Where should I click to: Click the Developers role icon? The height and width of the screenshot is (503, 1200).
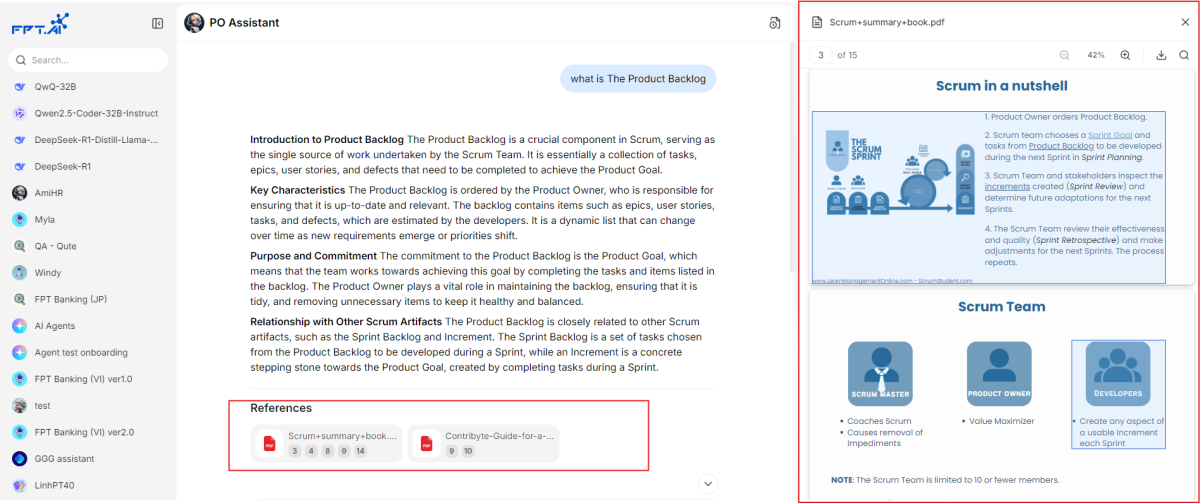coord(1118,374)
